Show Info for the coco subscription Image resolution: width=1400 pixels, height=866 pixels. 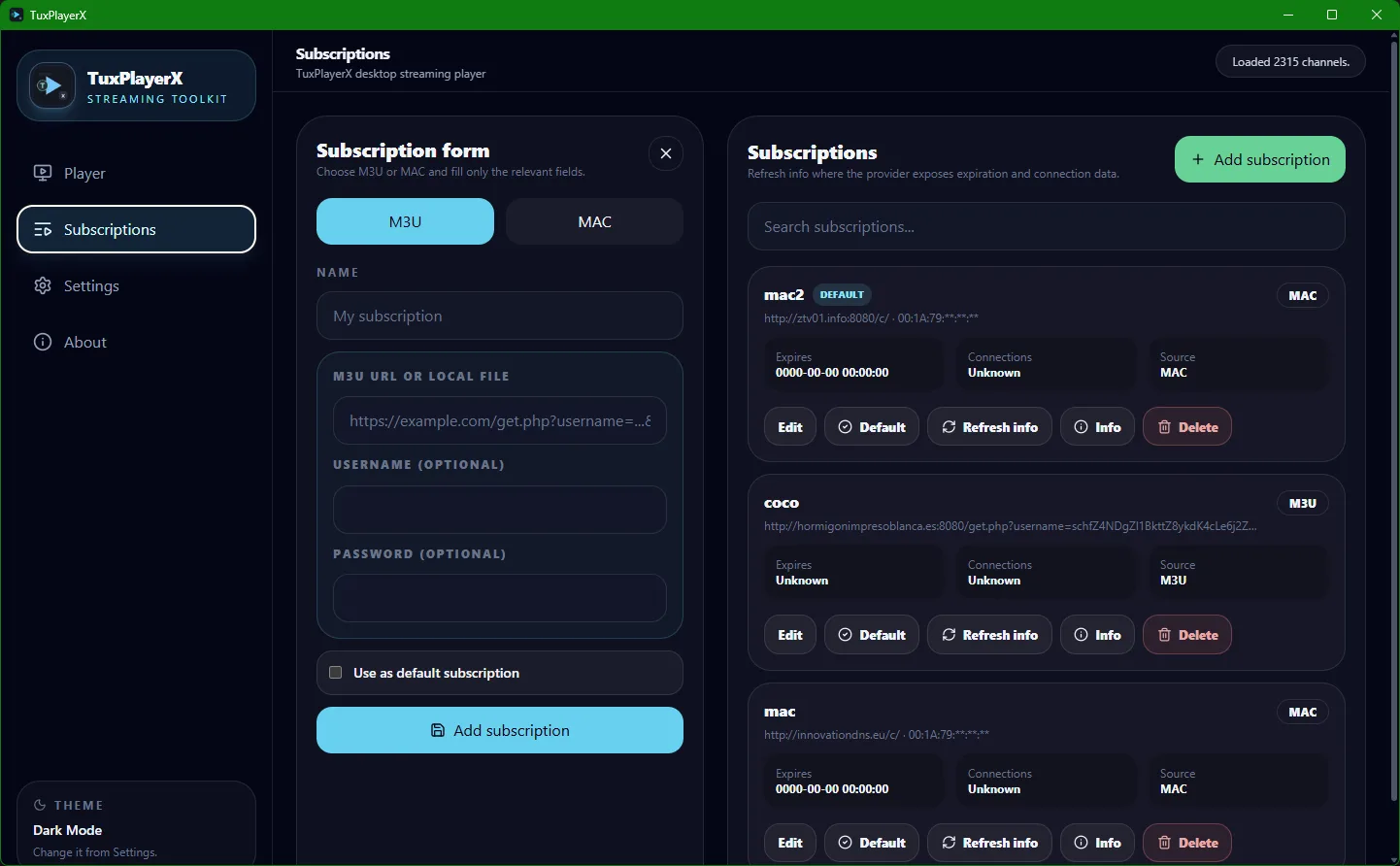[x=1097, y=635]
